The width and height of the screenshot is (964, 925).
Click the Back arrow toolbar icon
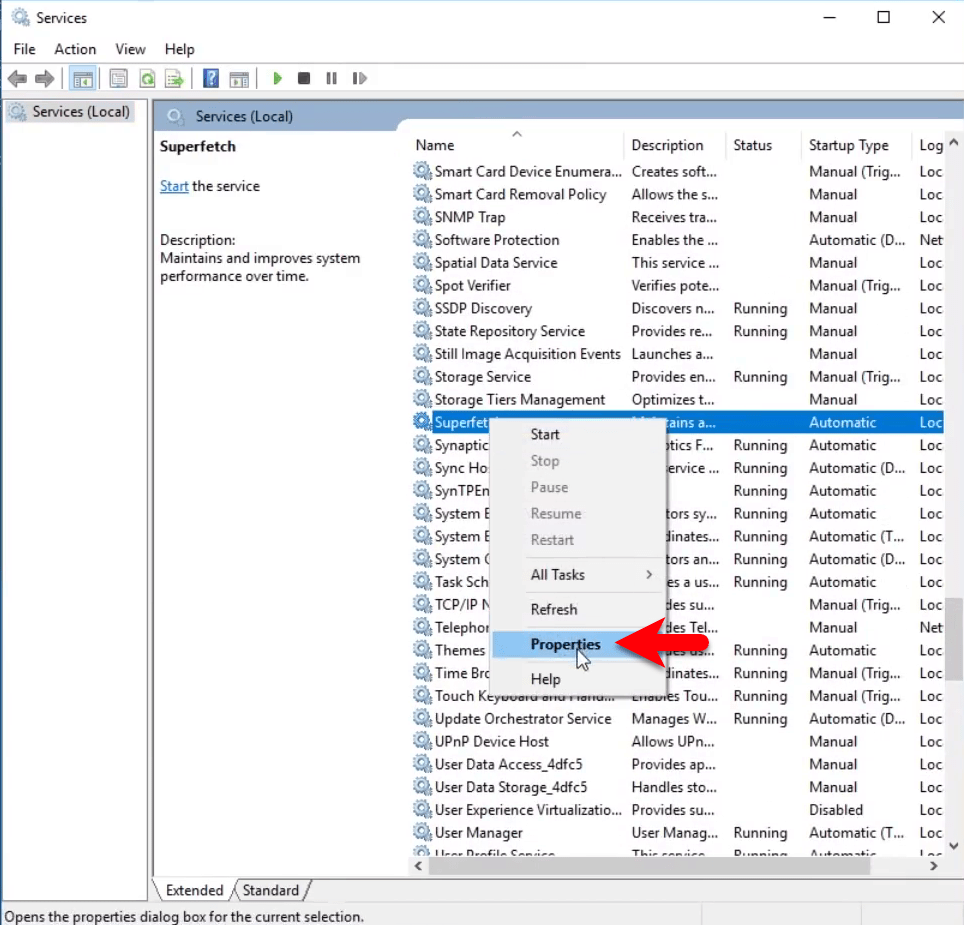pyautogui.click(x=17, y=79)
